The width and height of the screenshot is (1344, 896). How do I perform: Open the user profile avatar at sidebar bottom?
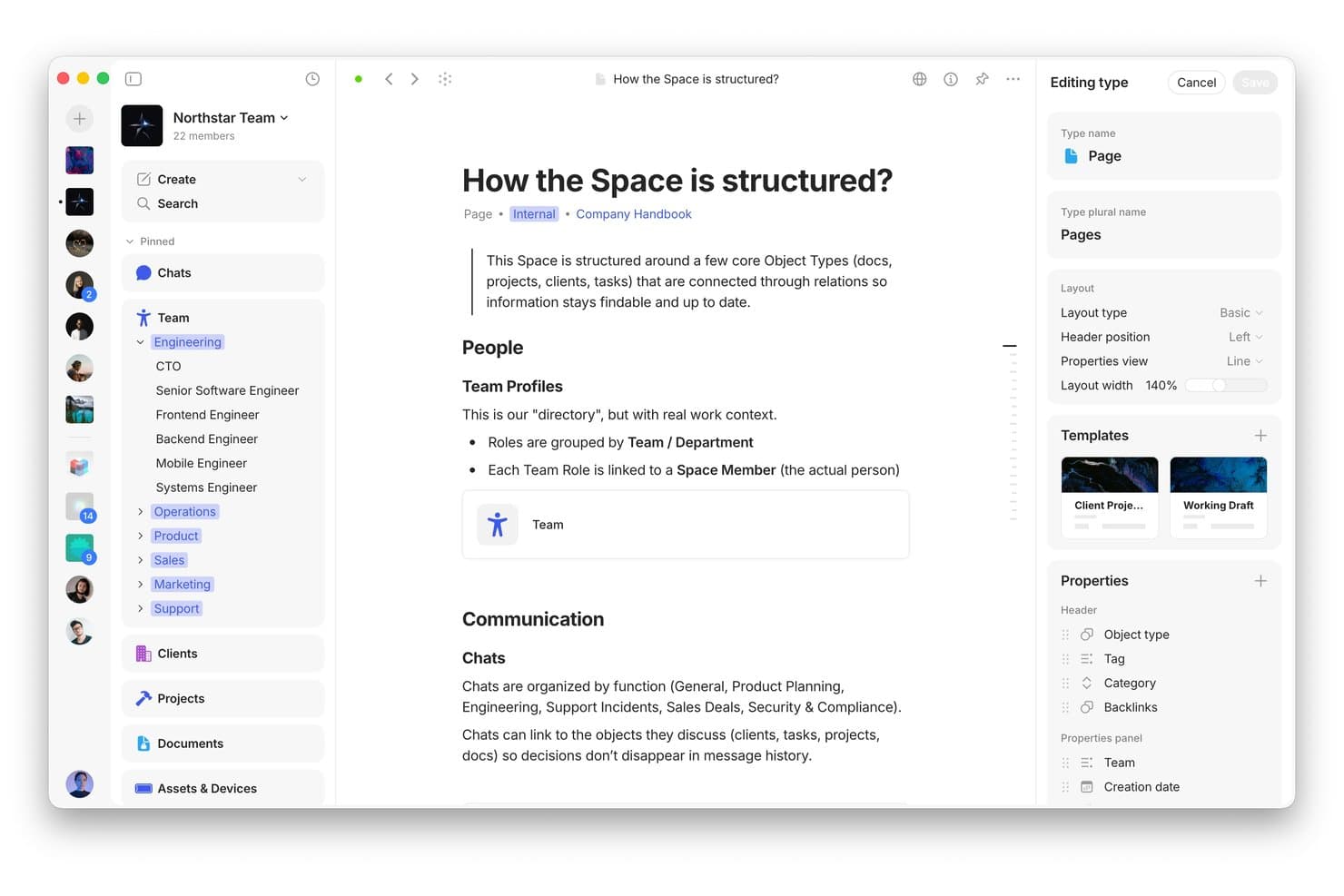80,783
